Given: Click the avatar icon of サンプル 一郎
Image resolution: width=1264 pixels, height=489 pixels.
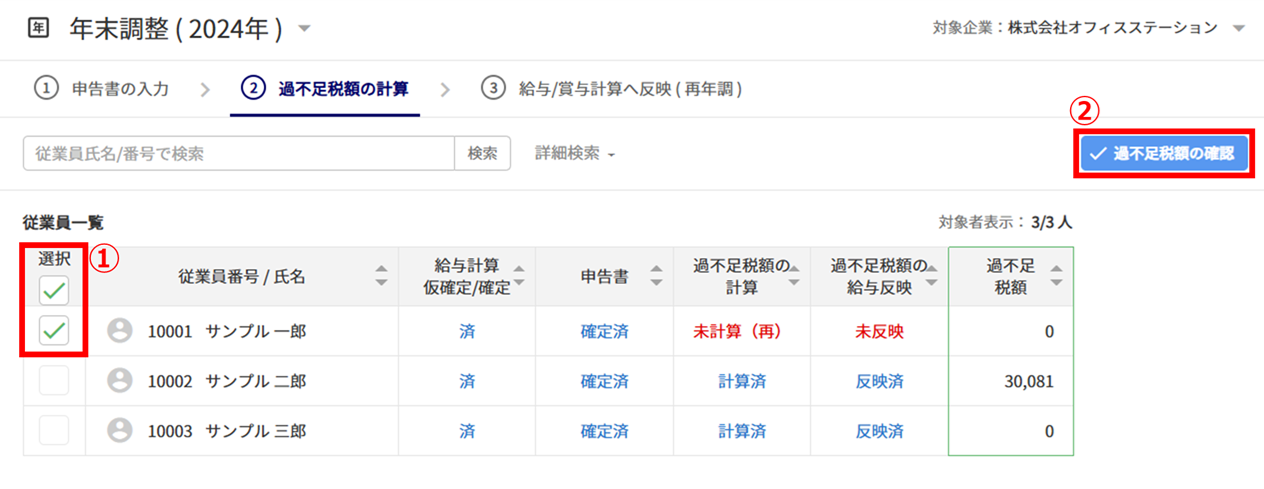Looking at the screenshot, I should [x=120, y=331].
